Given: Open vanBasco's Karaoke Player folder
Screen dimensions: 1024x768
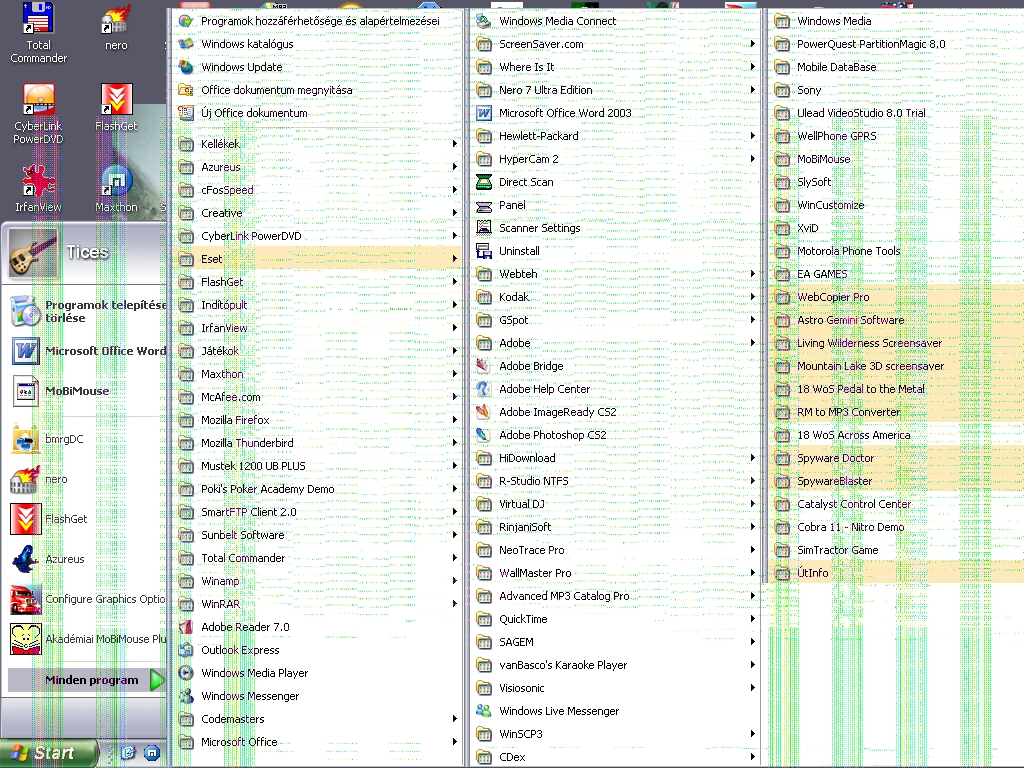Looking at the screenshot, I should 615,665.
